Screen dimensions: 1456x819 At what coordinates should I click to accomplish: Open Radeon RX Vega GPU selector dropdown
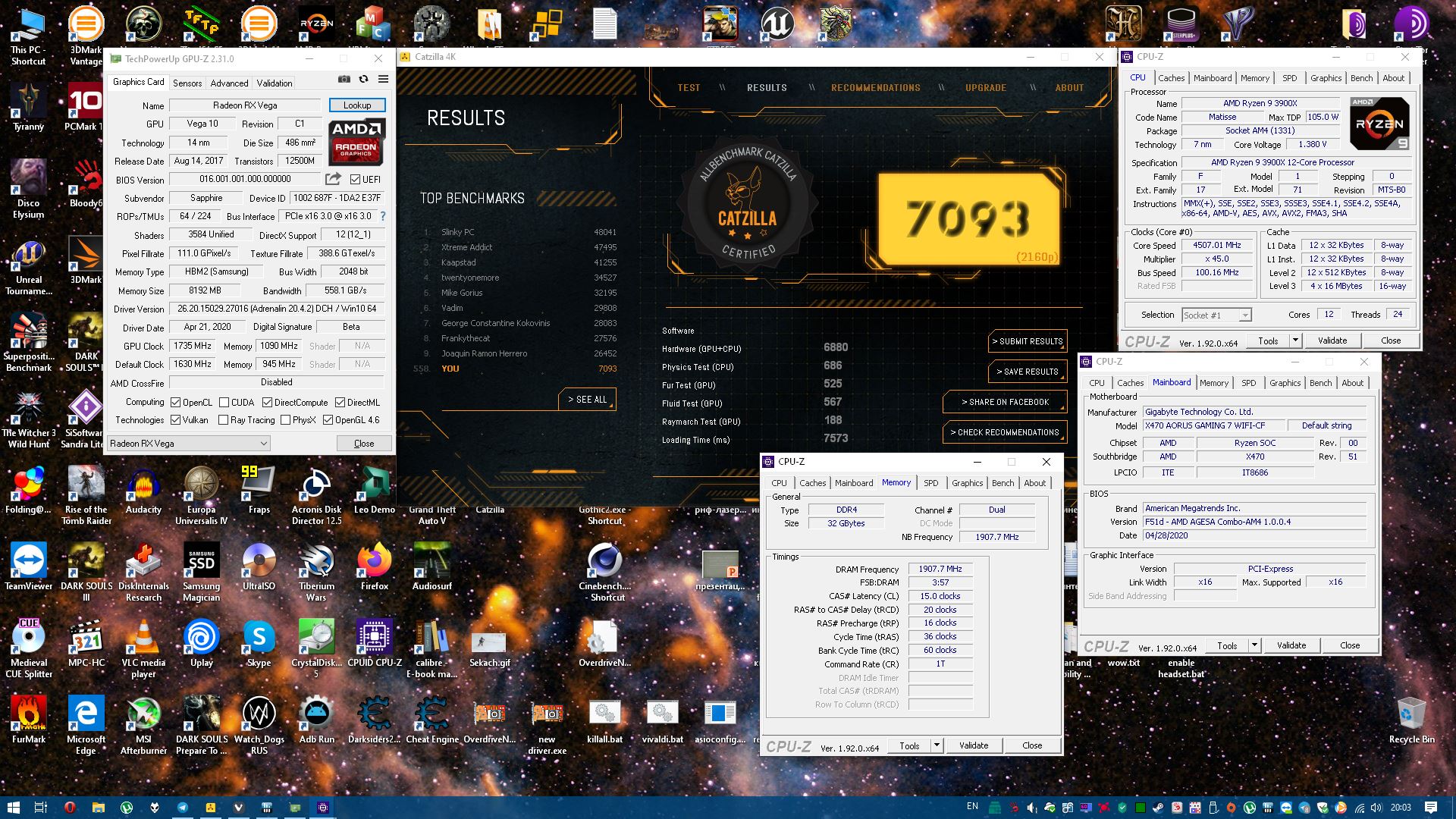pos(188,444)
